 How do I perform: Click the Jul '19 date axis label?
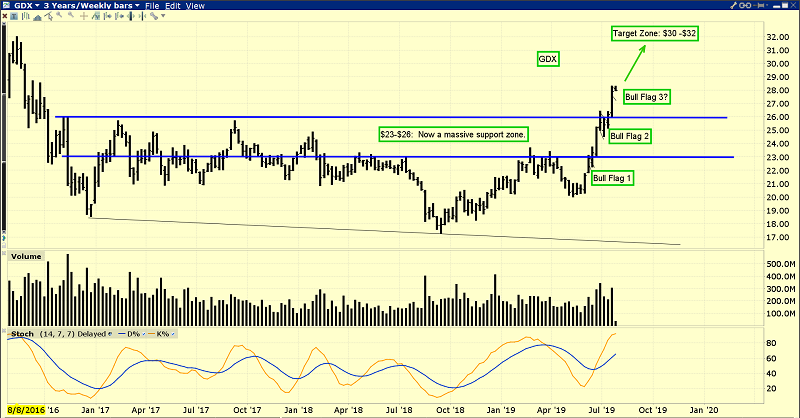click(602, 410)
